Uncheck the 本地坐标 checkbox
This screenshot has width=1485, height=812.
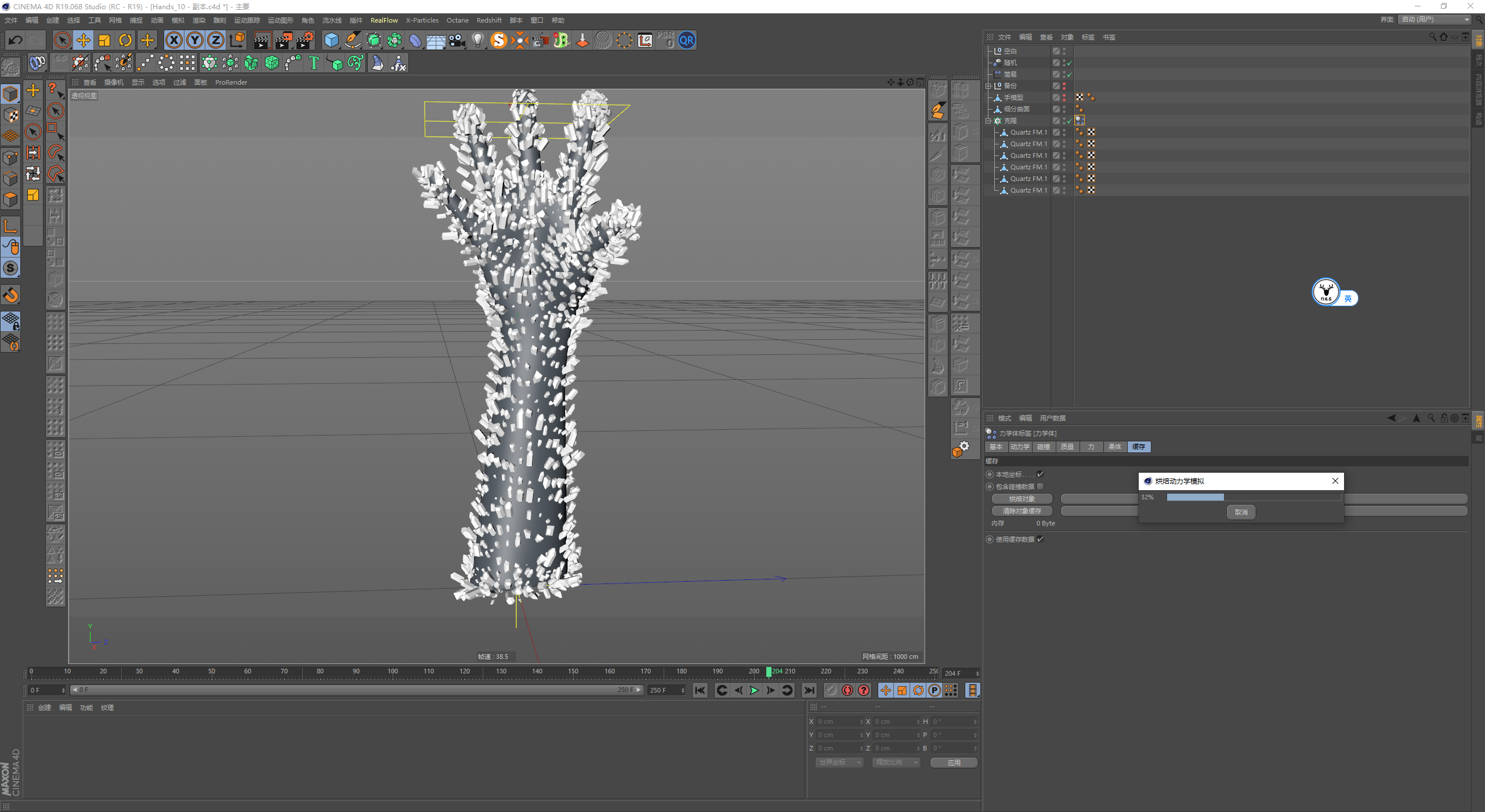[1040, 474]
